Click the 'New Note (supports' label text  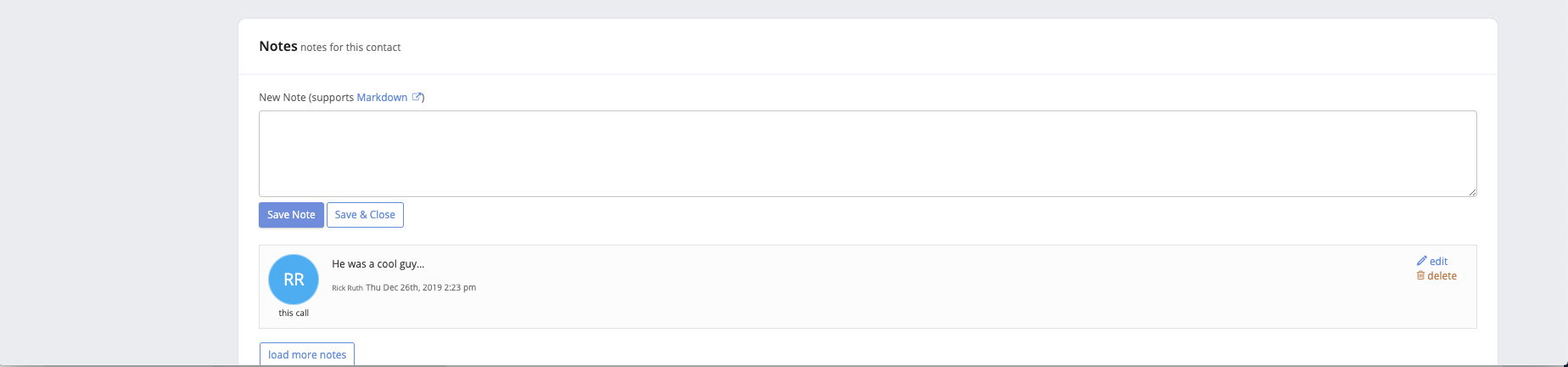coord(306,98)
